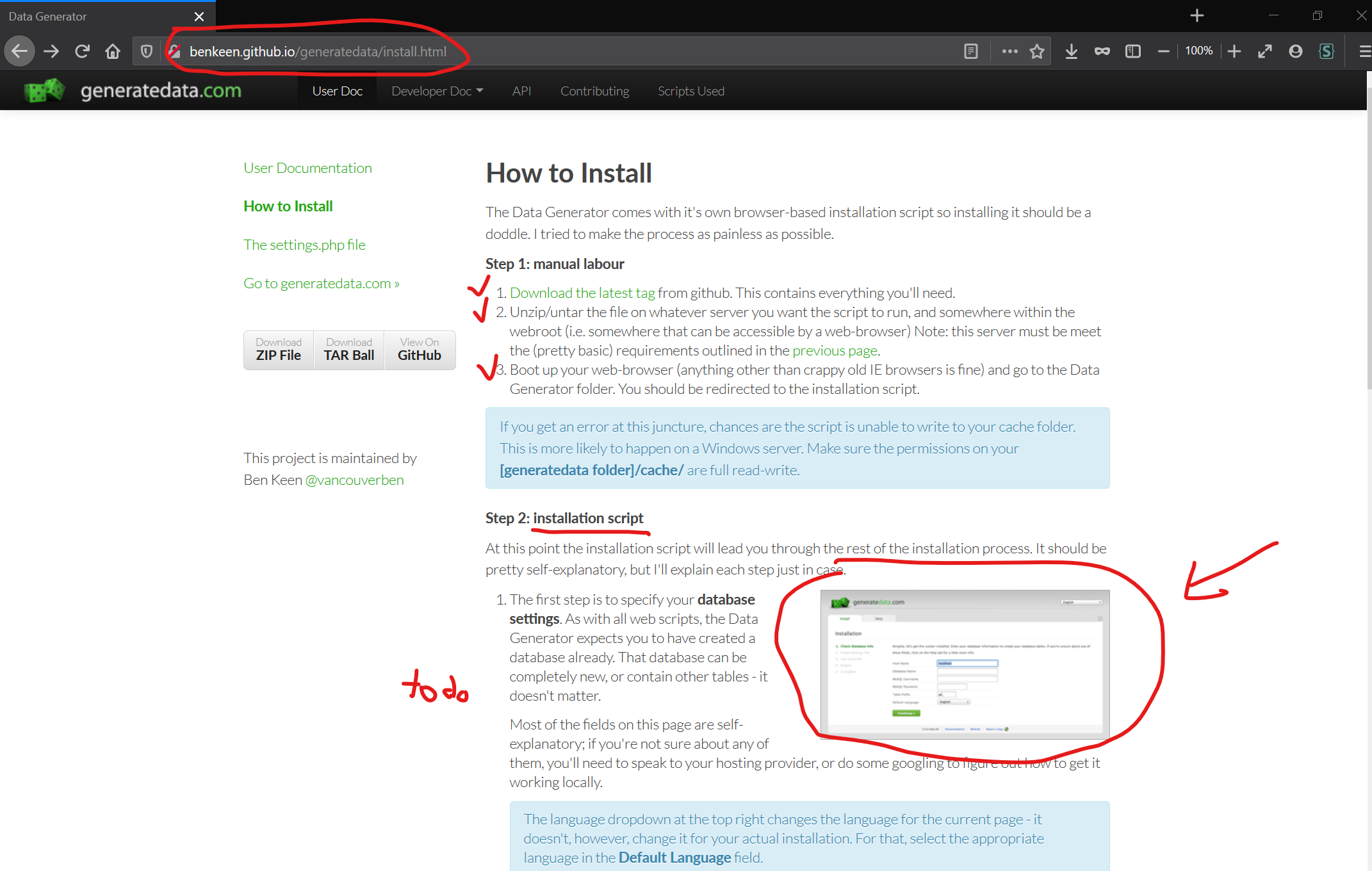Toggle reader view icon
The image size is (1372, 871).
(x=971, y=51)
